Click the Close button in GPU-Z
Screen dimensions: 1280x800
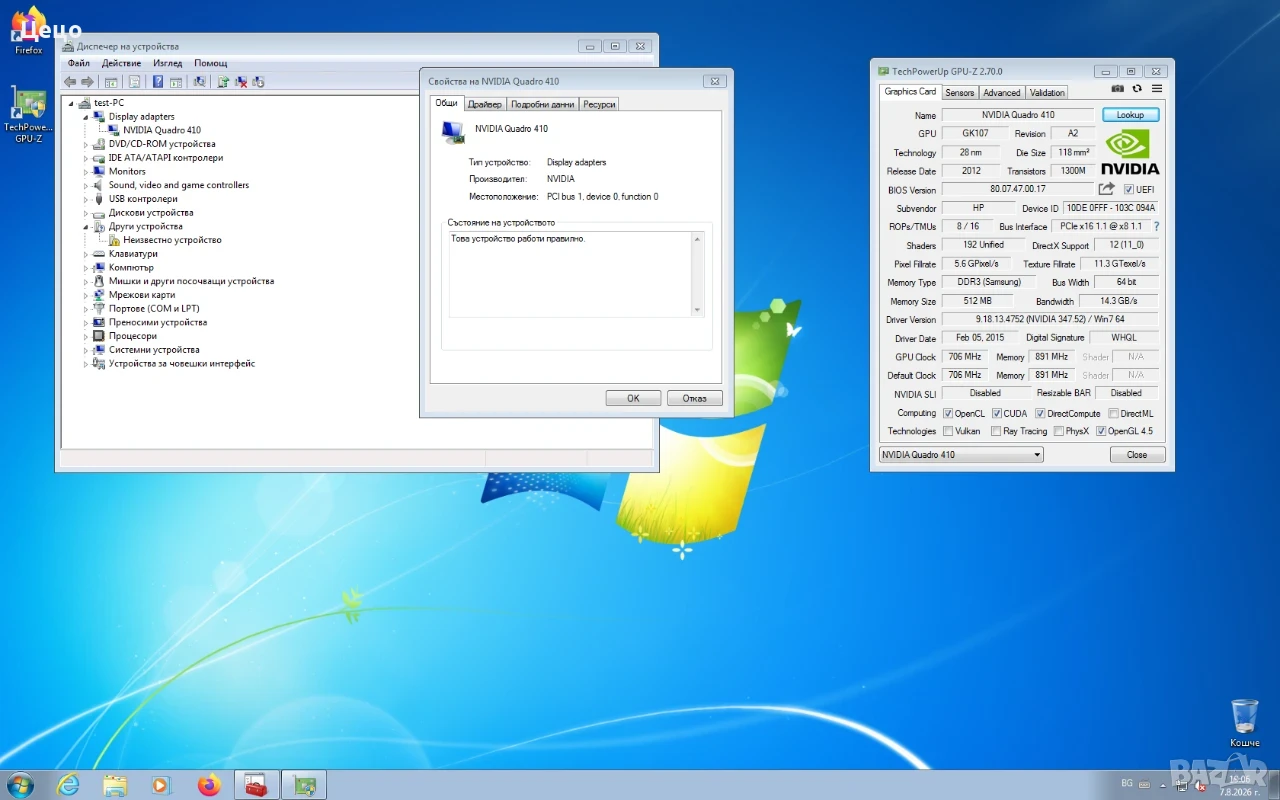(x=1137, y=455)
